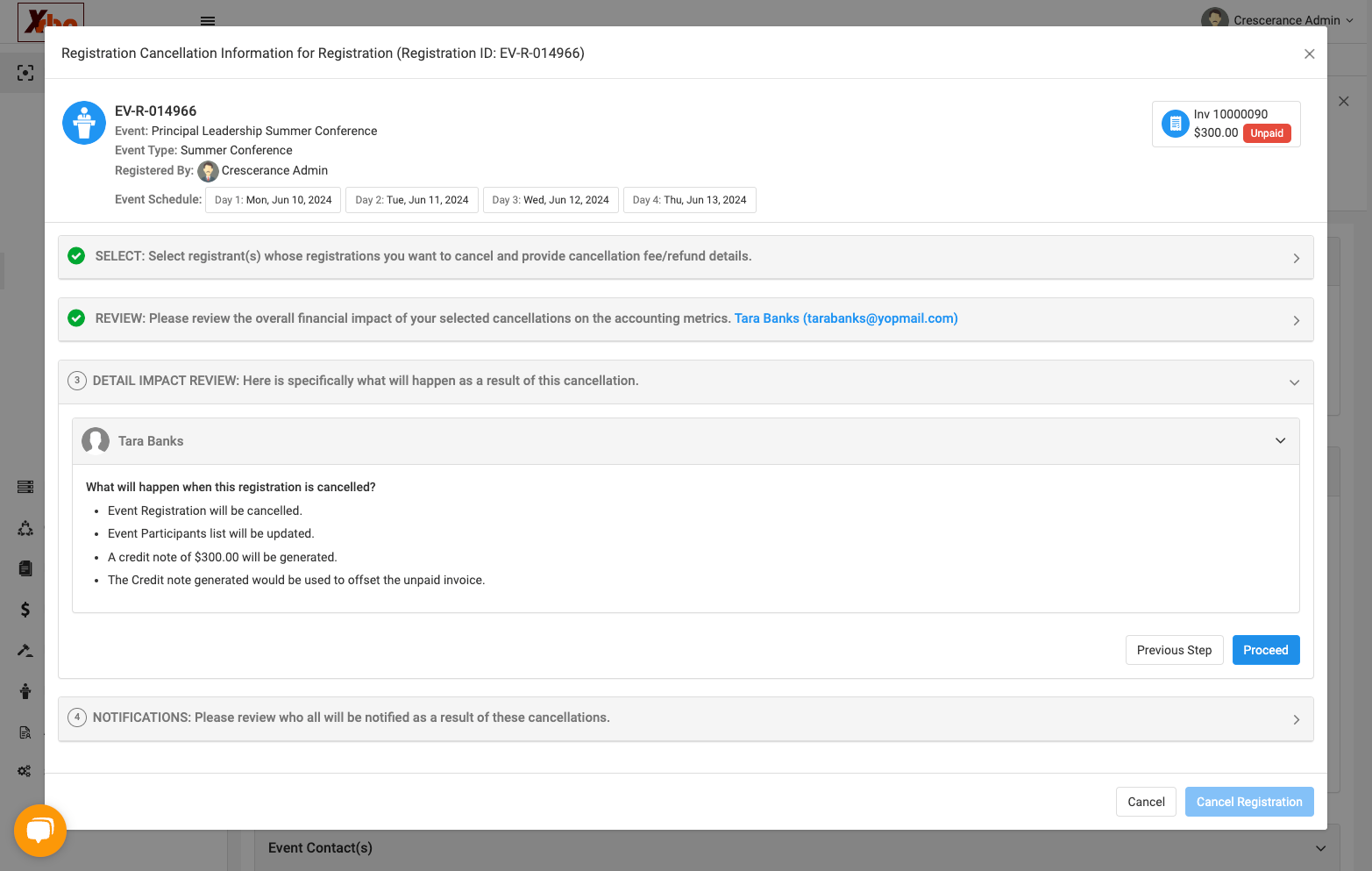Expand Event Contact(s) section in background page
Image resolution: width=1372 pixels, height=871 pixels.
1320,848
